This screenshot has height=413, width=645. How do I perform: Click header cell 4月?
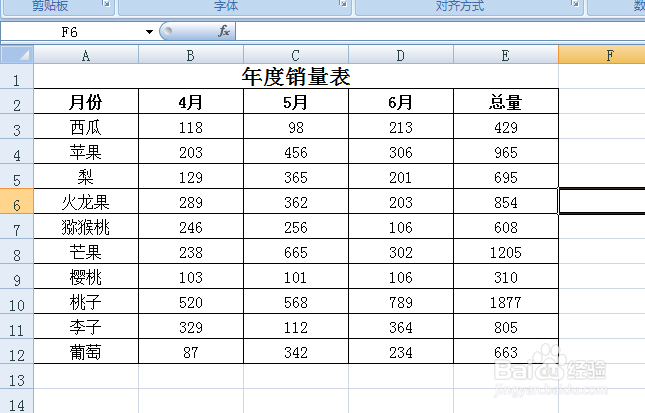click(x=191, y=102)
